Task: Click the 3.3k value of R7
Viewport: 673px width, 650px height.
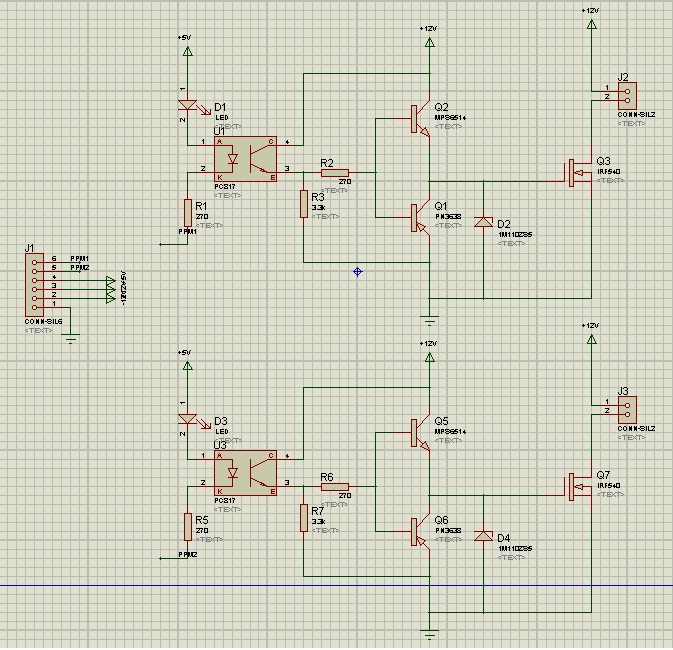Action: 318,521
